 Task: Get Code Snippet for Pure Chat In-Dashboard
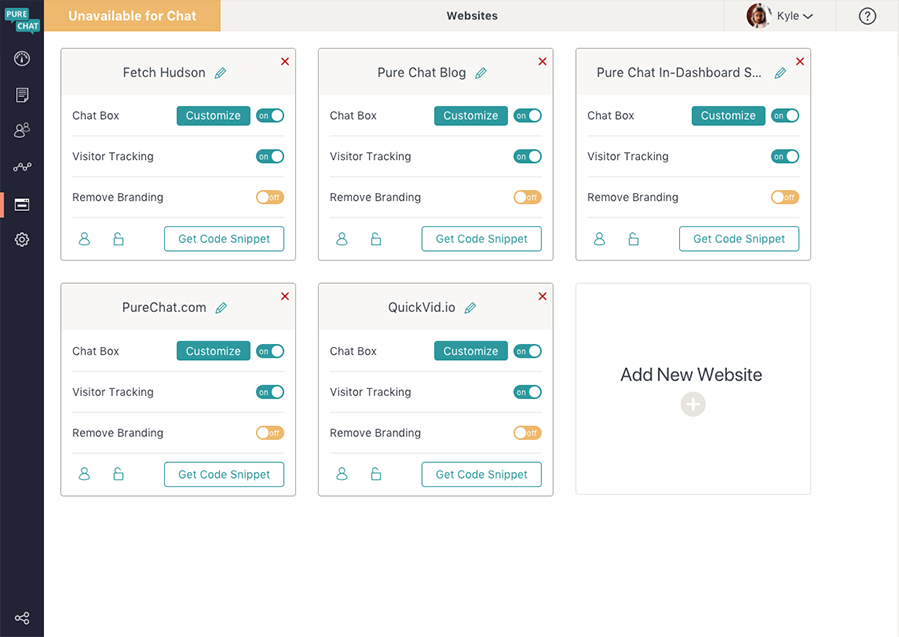coord(739,239)
